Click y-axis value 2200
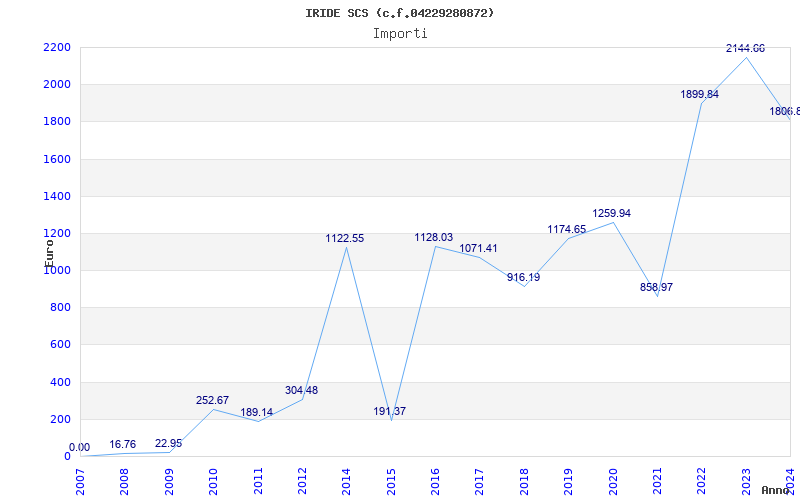 tap(57, 47)
